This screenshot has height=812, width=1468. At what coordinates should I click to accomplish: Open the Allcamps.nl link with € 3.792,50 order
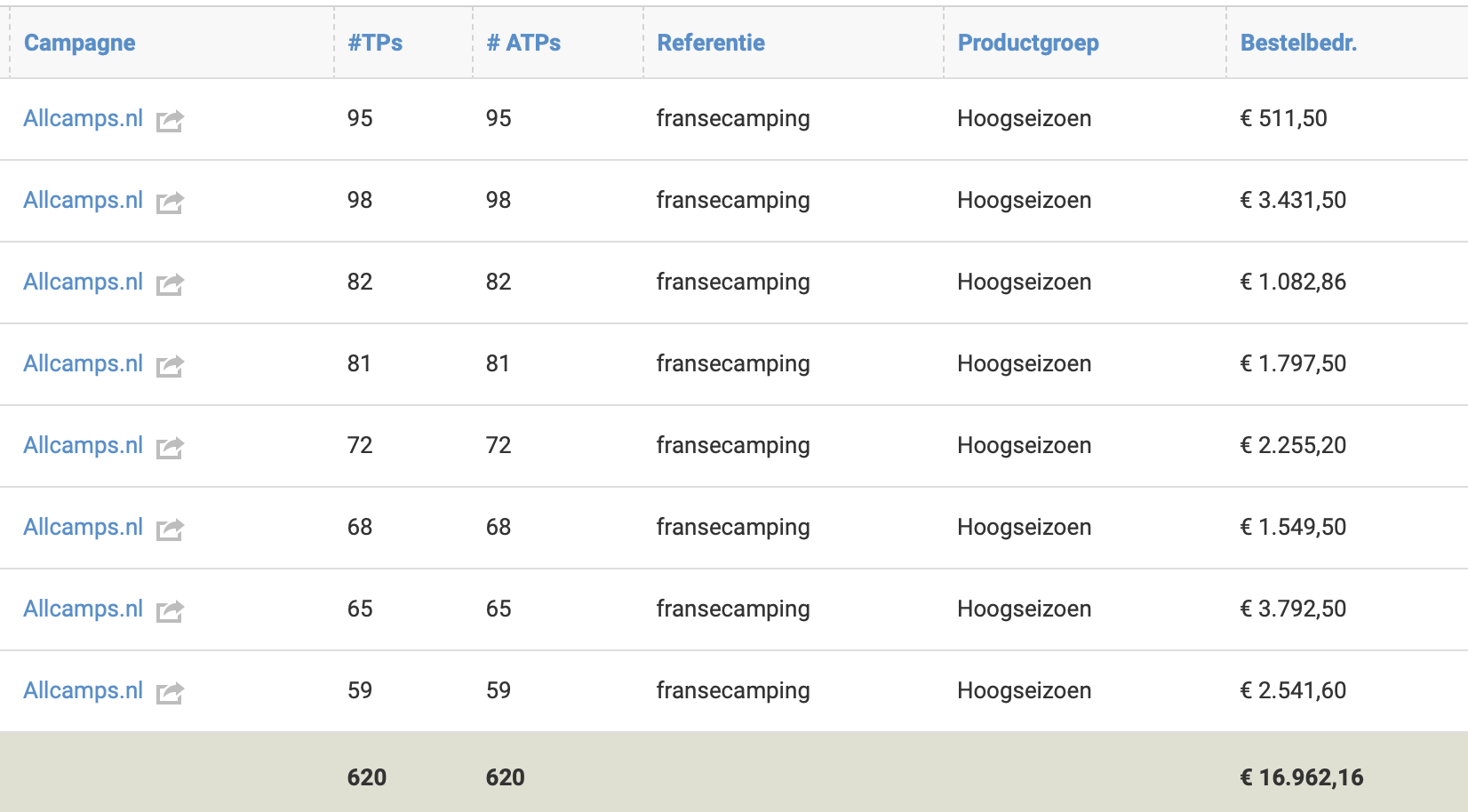click(83, 609)
